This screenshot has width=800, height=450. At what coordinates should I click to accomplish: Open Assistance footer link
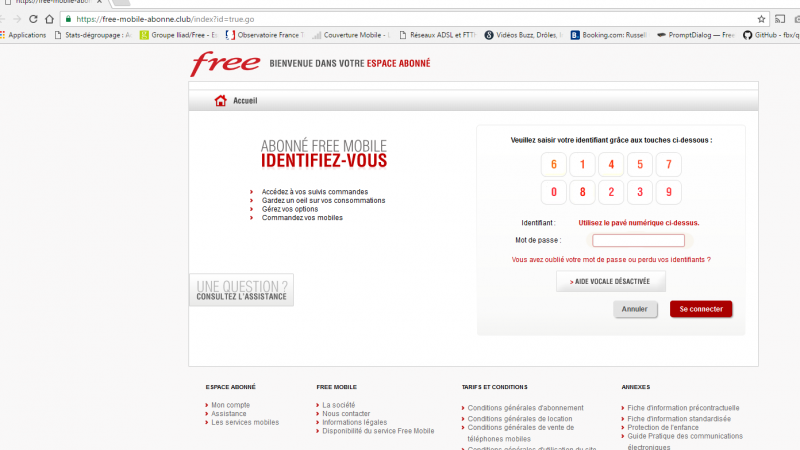229,413
